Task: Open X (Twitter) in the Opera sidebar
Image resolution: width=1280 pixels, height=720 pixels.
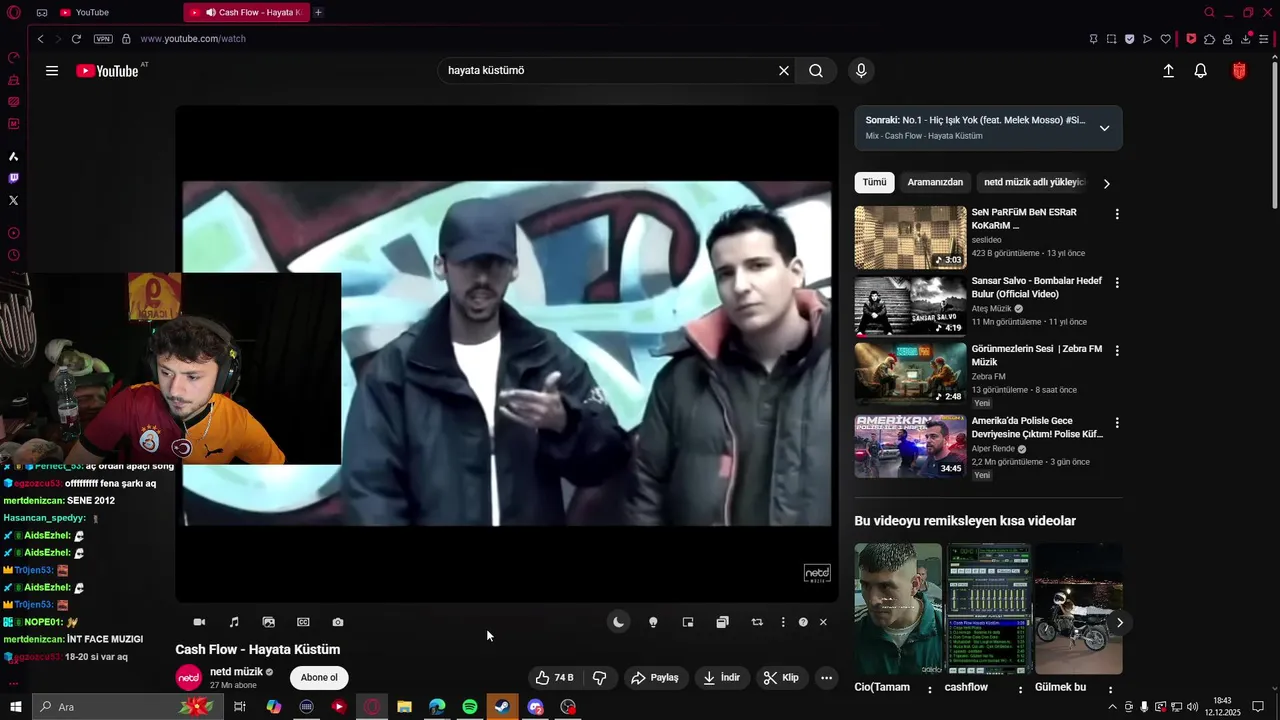Action: (x=13, y=200)
